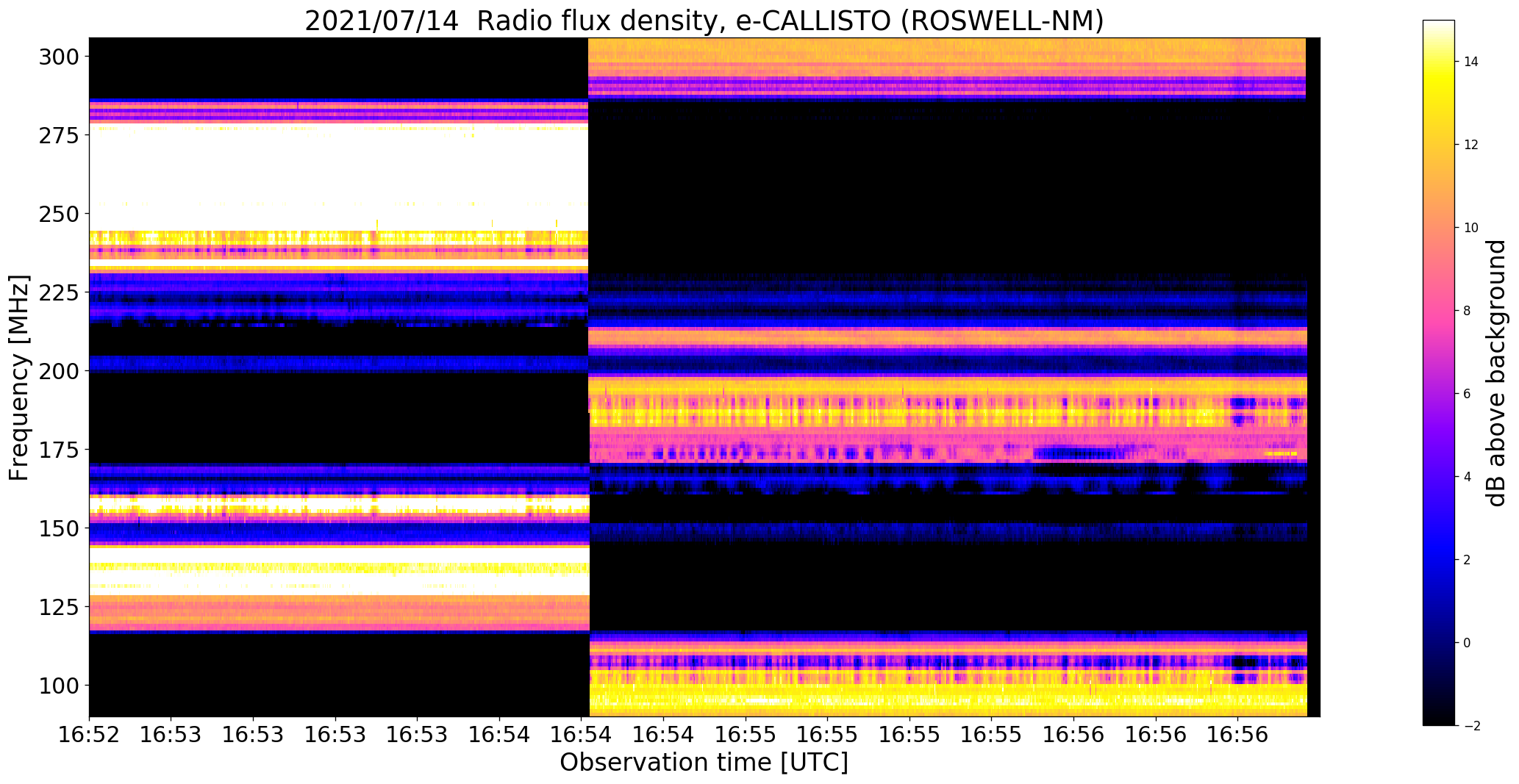This screenshot has width=1519, height=784.
Task: Select the 250 frequency tick label
Action: tap(58, 214)
